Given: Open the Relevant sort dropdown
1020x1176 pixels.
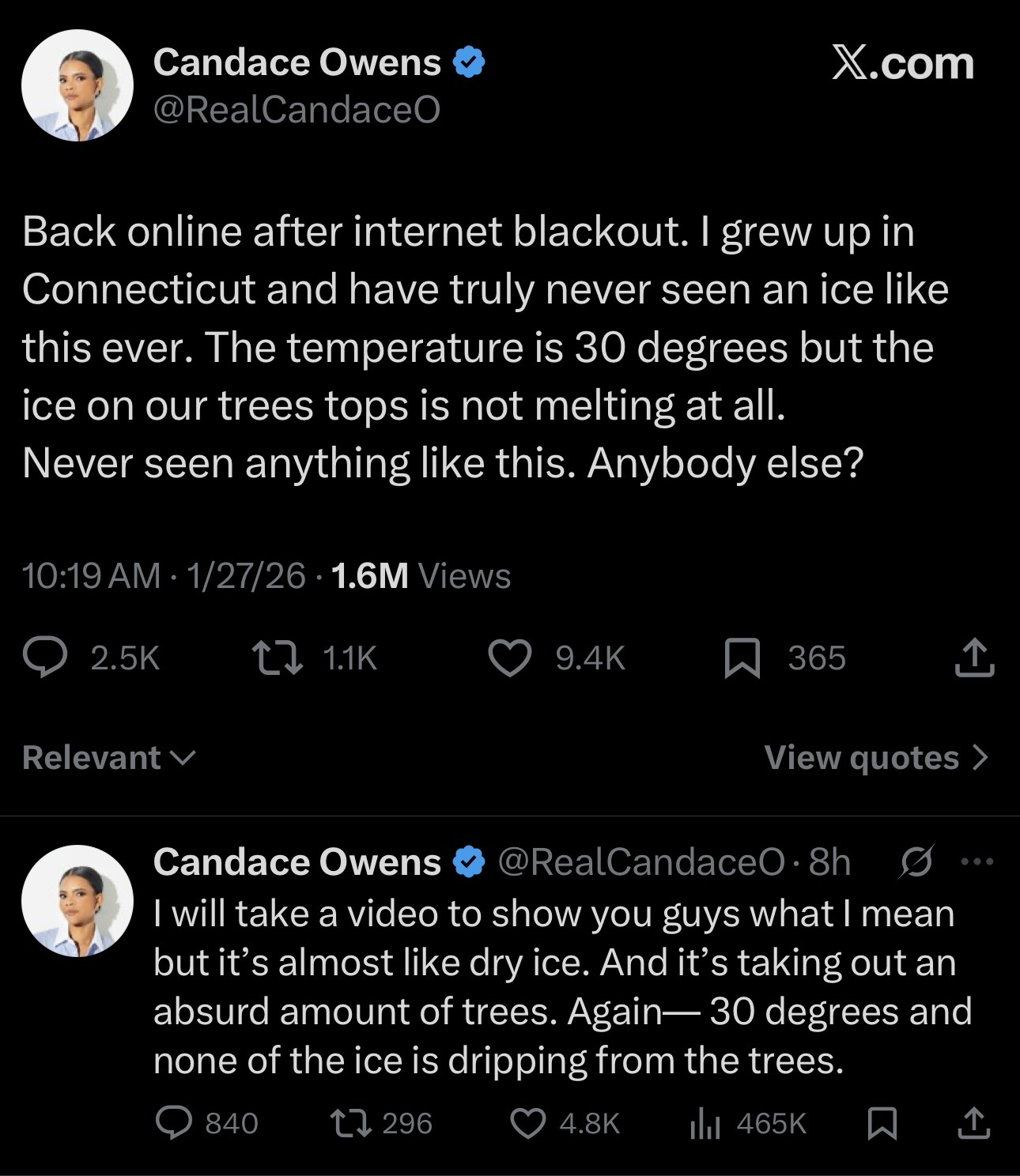Looking at the screenshot, I should (108, 757).
